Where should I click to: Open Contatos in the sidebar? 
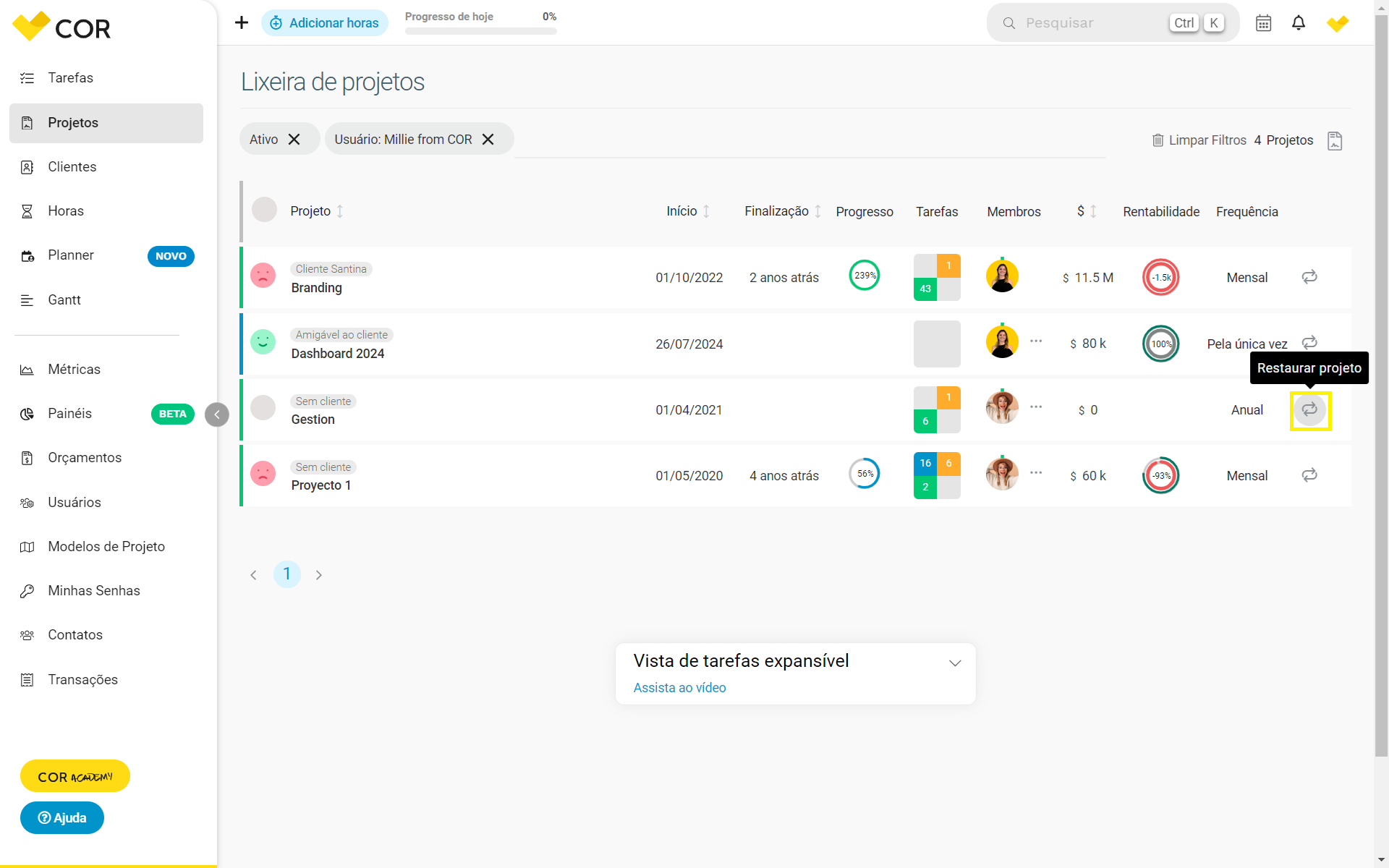106,635
